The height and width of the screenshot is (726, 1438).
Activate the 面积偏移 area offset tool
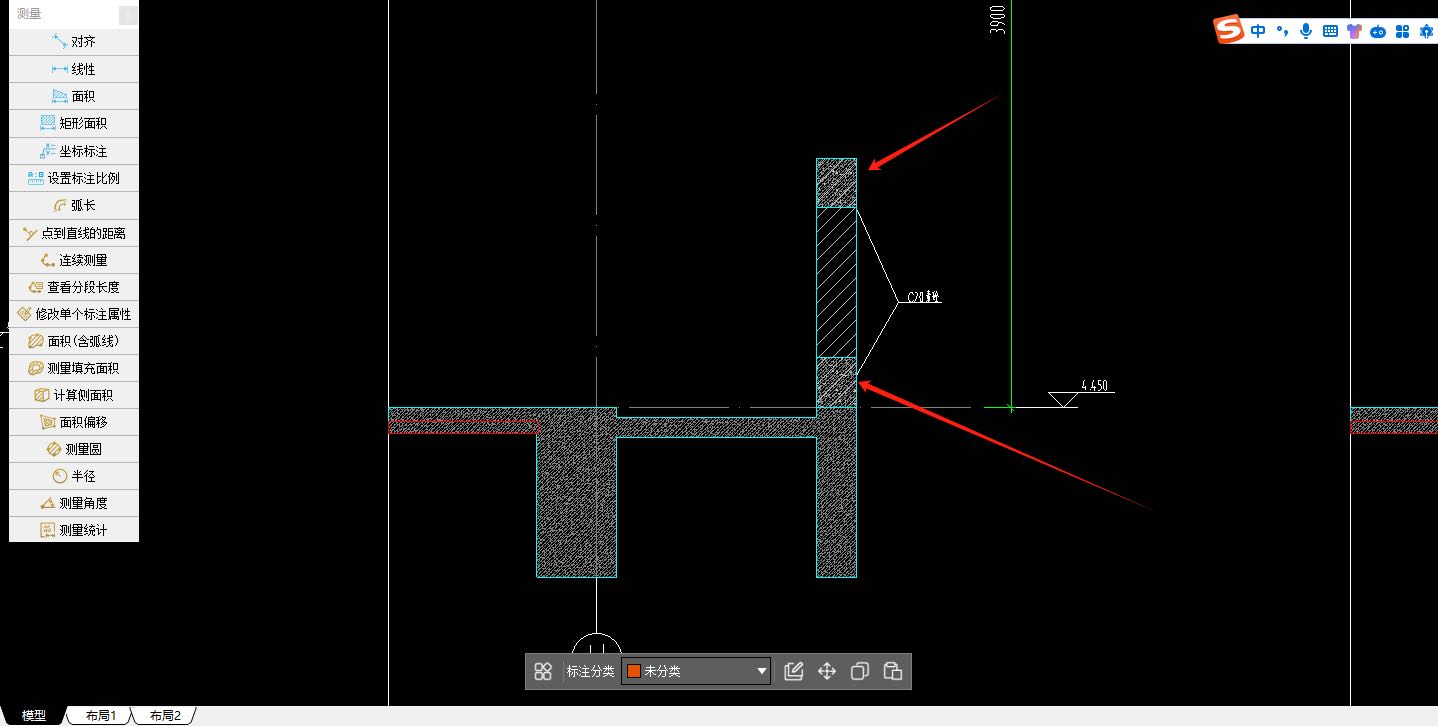tap(74, 422)
